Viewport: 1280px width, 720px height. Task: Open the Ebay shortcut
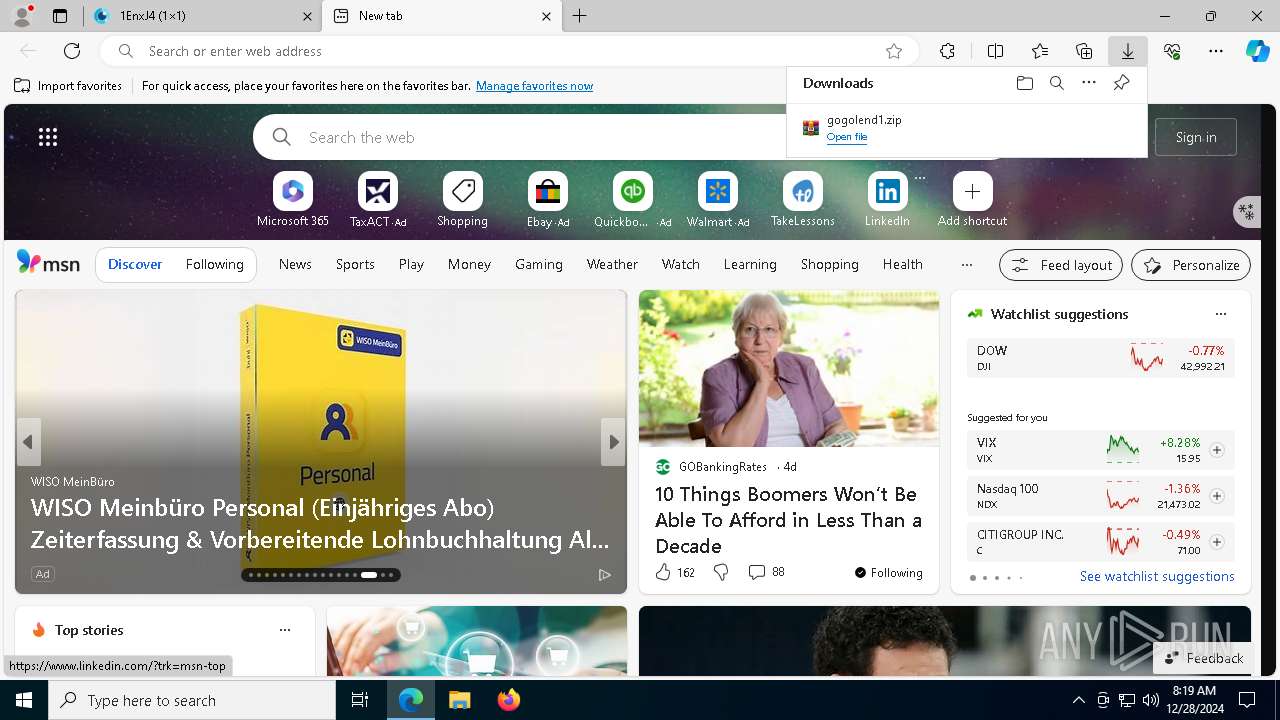[x=548, y=200]
